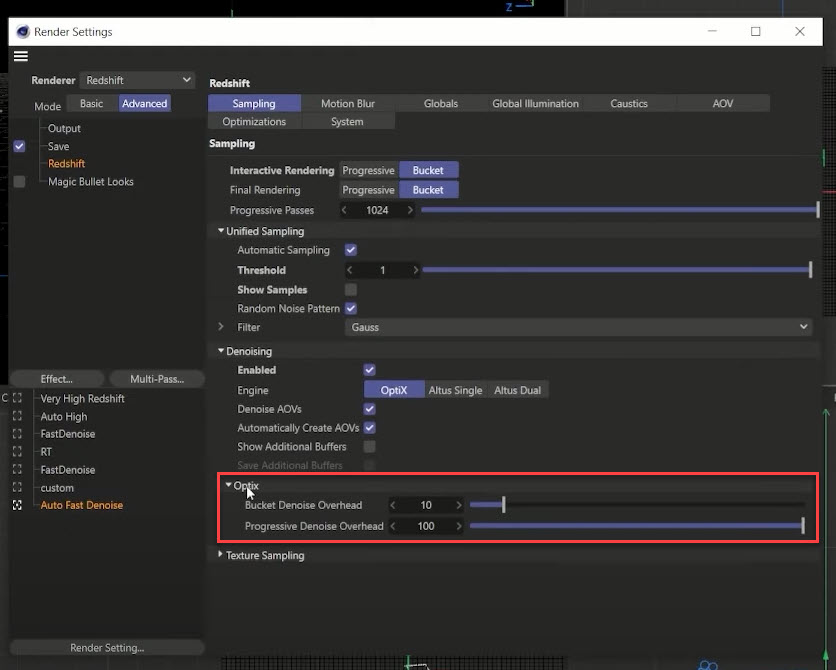Viewport: 836px width, 670px height.
Task: Collapse the Unified Sampling section
Action: 221,231
